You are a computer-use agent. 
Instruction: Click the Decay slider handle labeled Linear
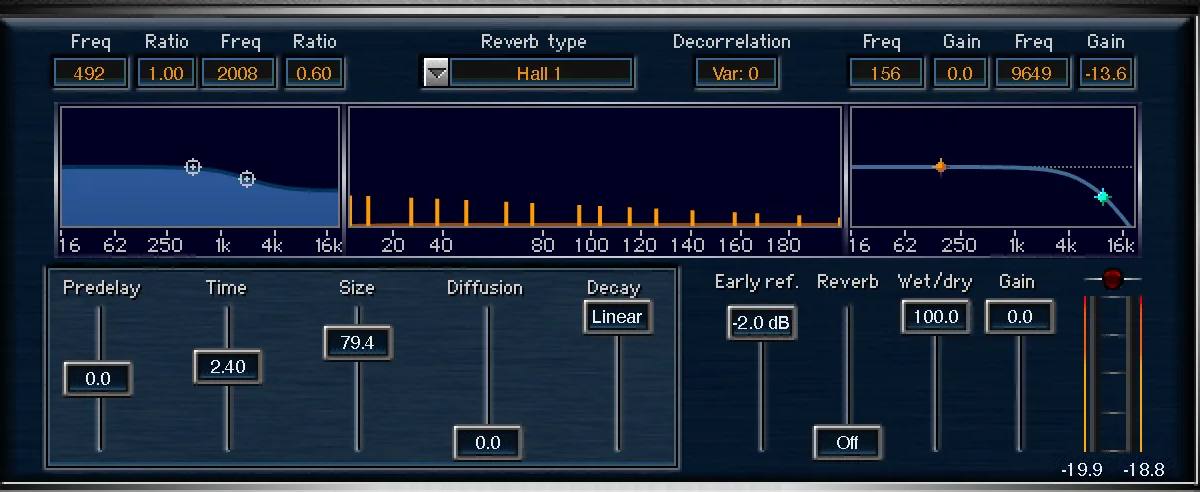click(617, 317)
